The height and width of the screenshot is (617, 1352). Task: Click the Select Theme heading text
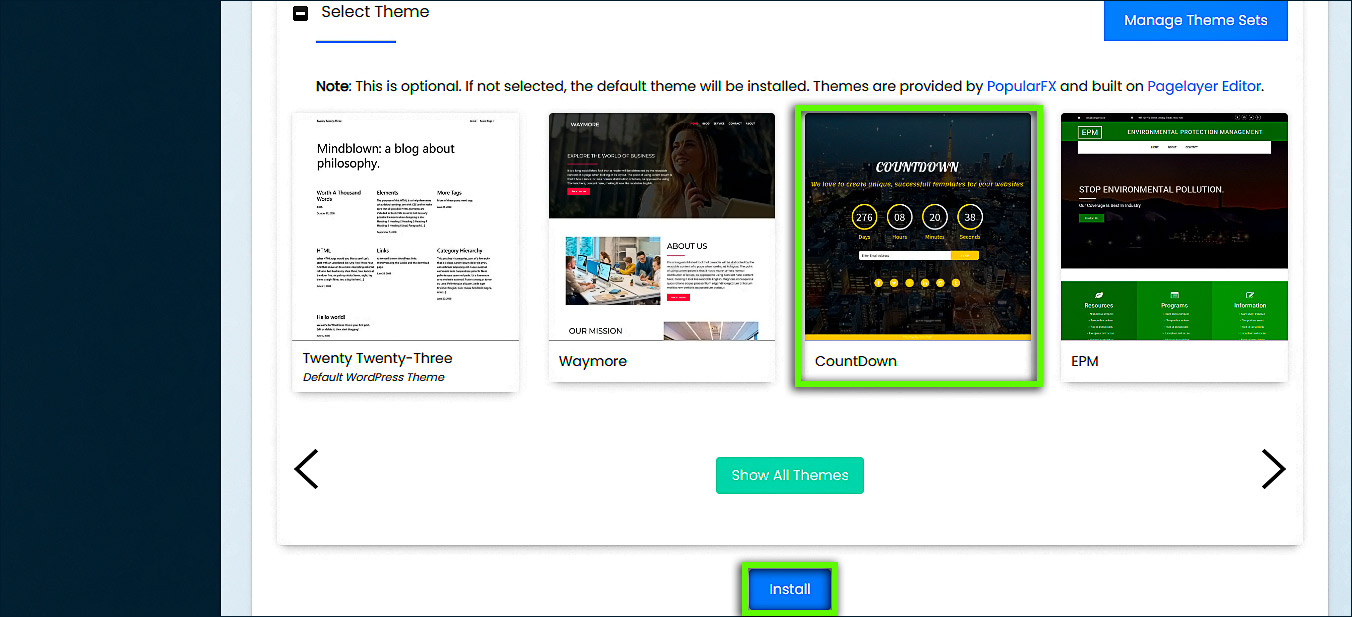tap(375, 12)
